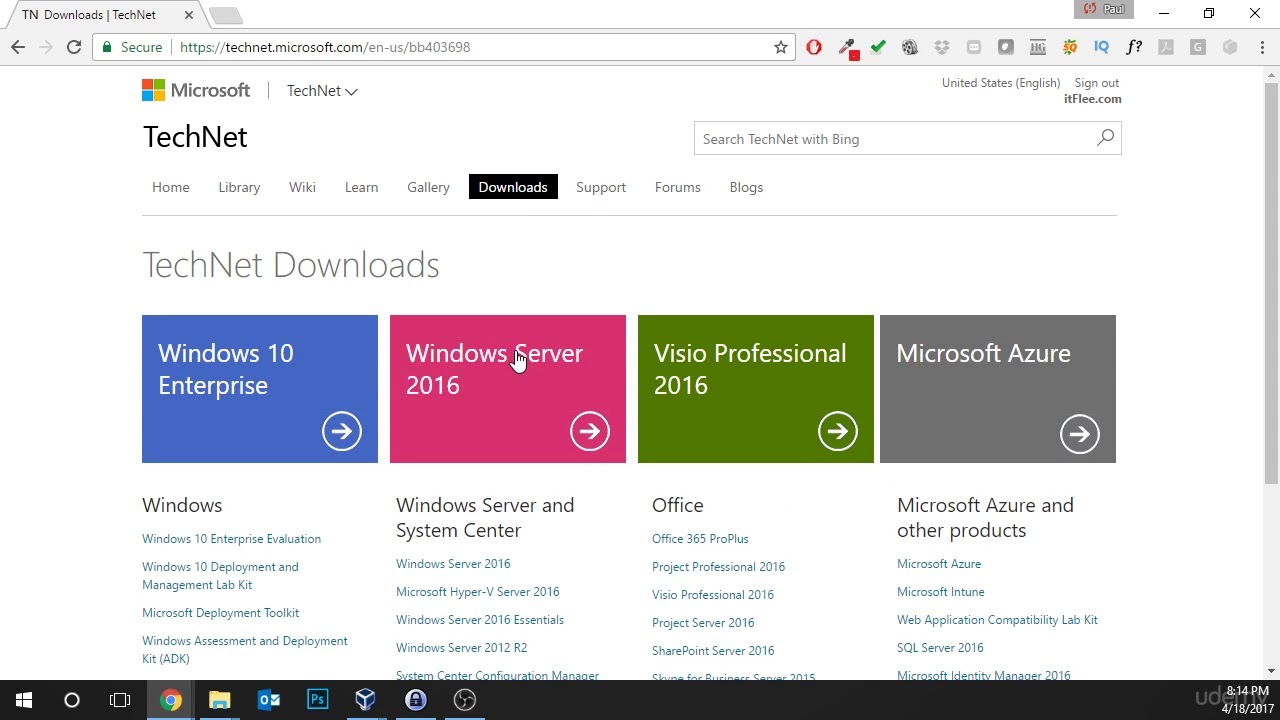
Task: Click the search magnifier icon in TechNet search
Action: click(1105, 138)
